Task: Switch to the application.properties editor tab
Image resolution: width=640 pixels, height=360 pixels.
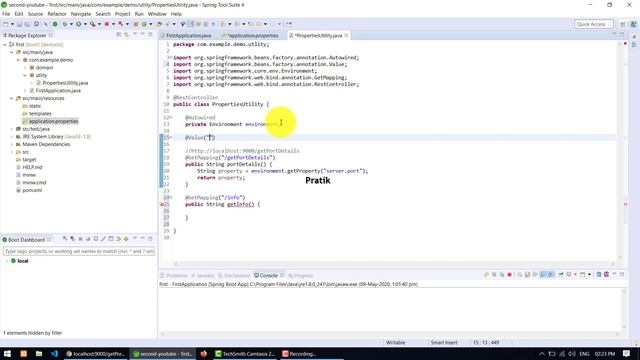Action: (250, 36)
